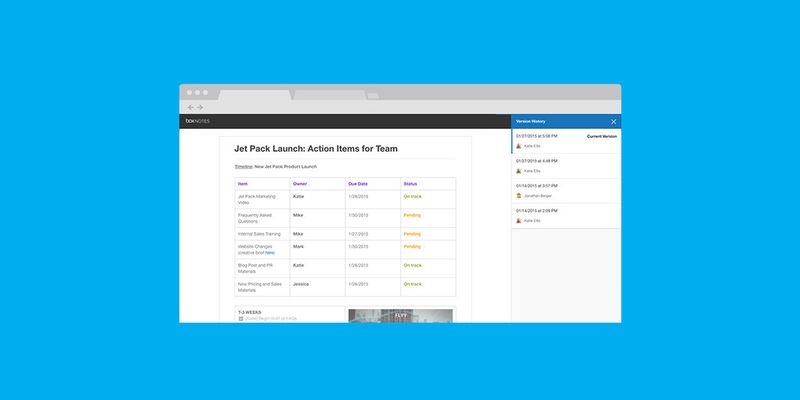Click the 'T-3 WEEKS' heading
The height and width of the screenshot is (400, 800).
tap(249, 312)
